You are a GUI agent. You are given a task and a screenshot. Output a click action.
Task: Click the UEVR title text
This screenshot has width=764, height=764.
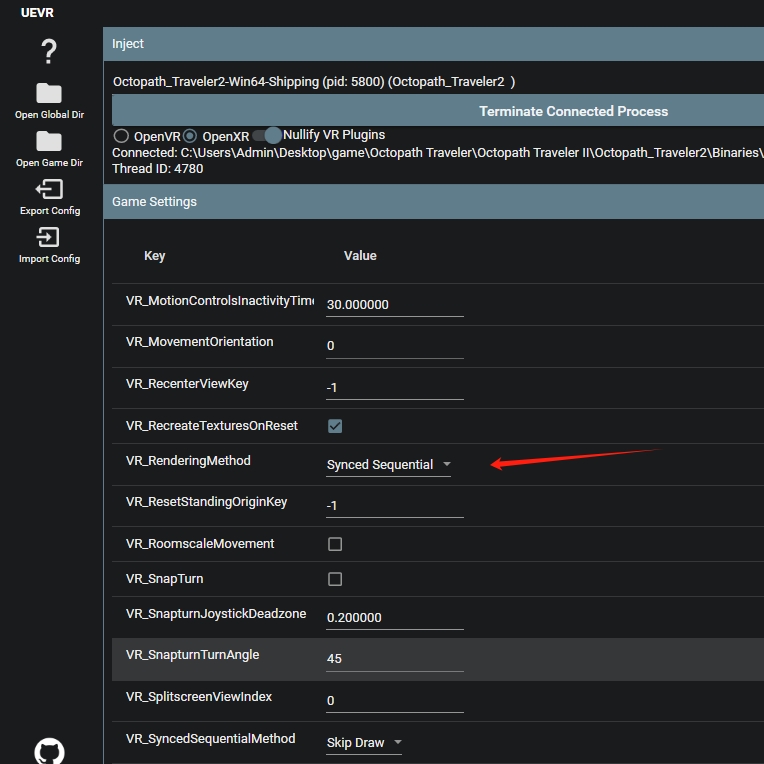coord(37,13)
